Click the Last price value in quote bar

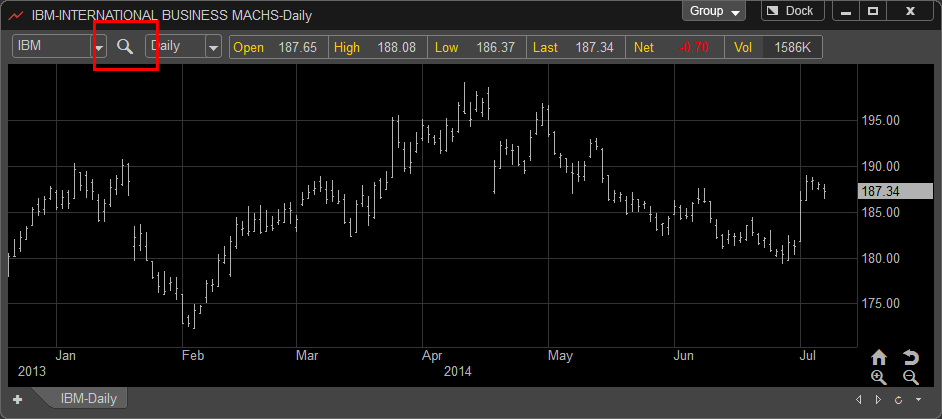594,47
